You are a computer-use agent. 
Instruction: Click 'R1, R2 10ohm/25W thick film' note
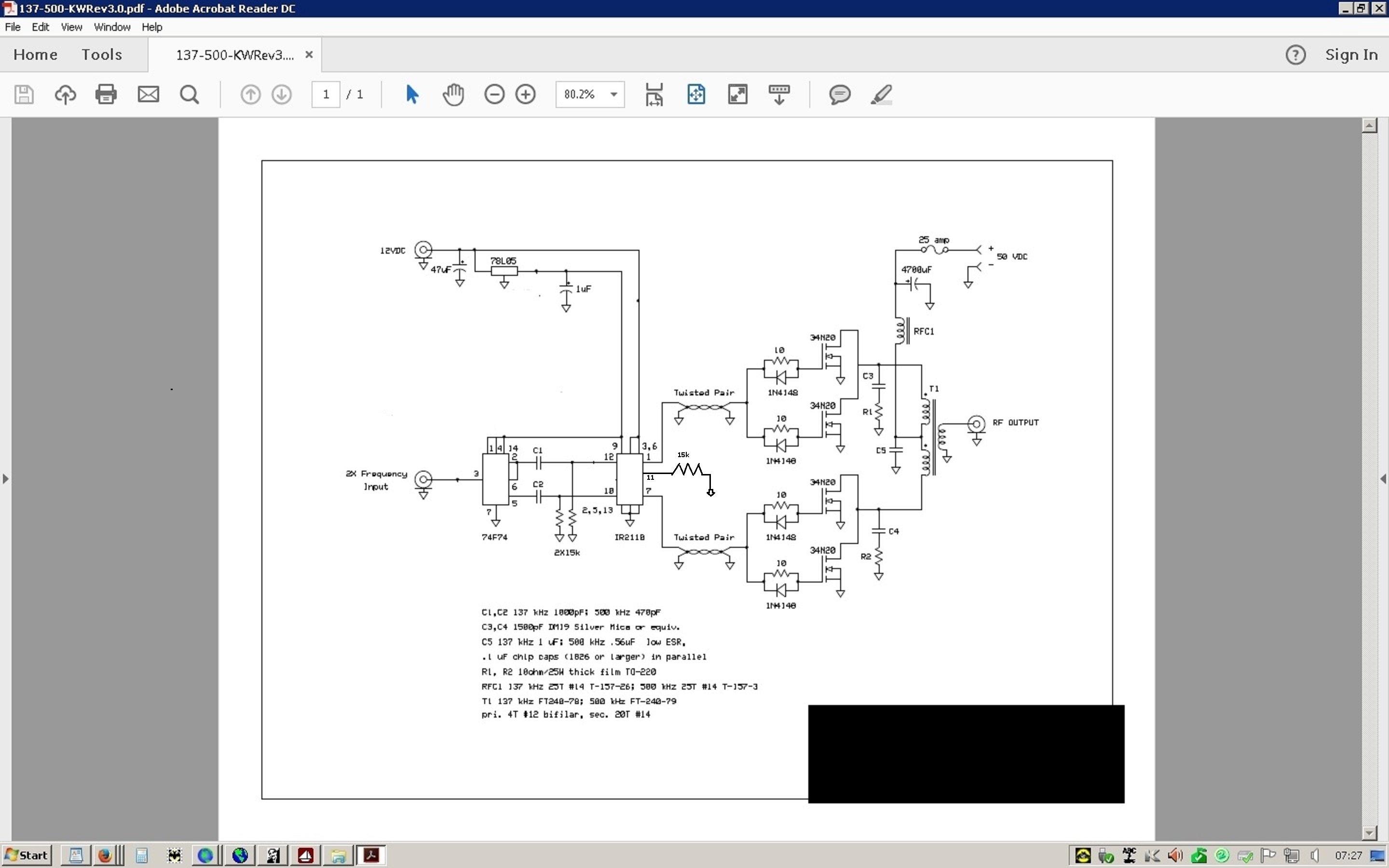[569, 672]
